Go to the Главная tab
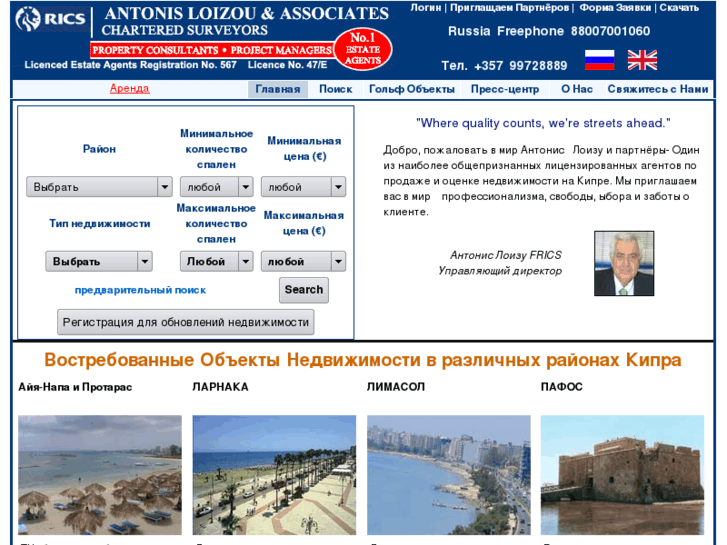727x545 pixels. [278, 89]
